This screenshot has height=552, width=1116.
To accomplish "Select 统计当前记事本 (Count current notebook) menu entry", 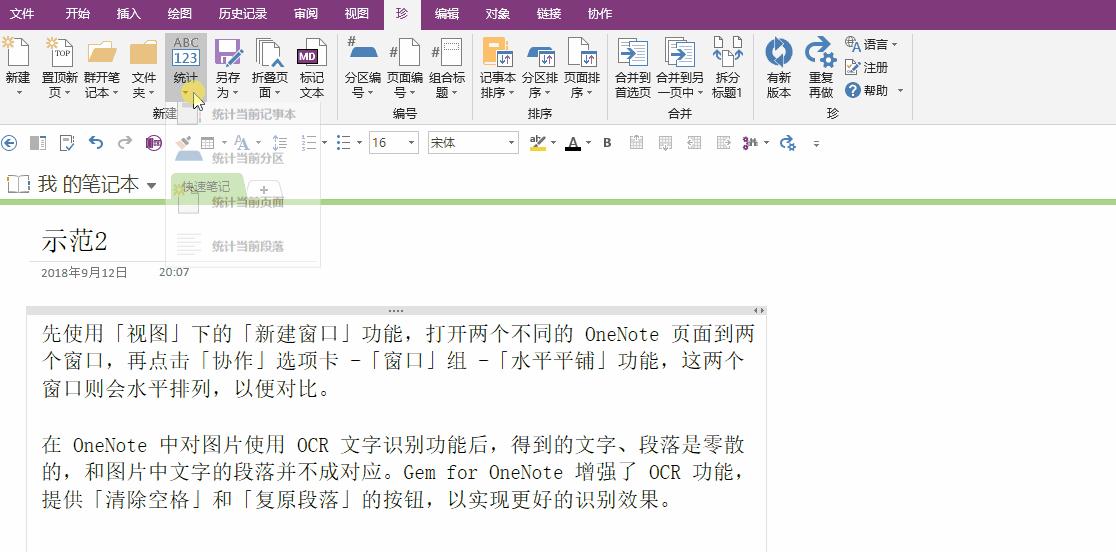I will (243, 114).
